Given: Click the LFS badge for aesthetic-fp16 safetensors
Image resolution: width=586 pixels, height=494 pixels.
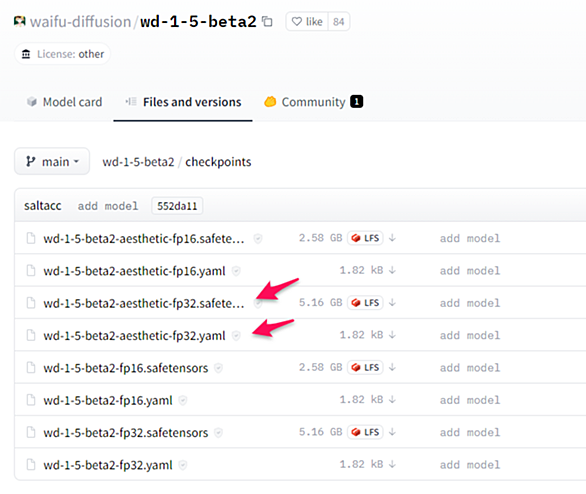Looking at the screenshot, I should [366, 238].
